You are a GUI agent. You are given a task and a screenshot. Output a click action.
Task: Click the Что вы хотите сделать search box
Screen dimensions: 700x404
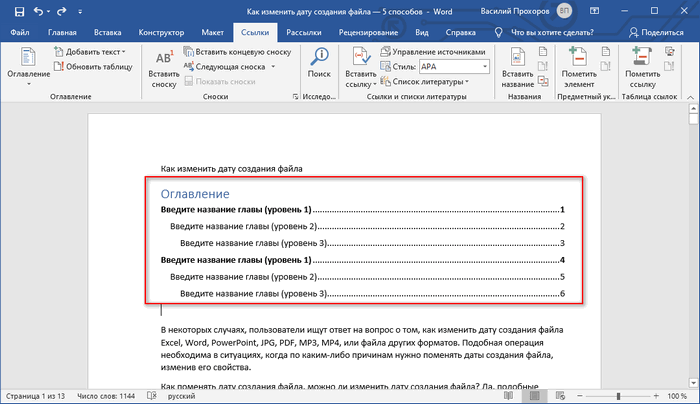pyautogui.click(x=552, y=33)
